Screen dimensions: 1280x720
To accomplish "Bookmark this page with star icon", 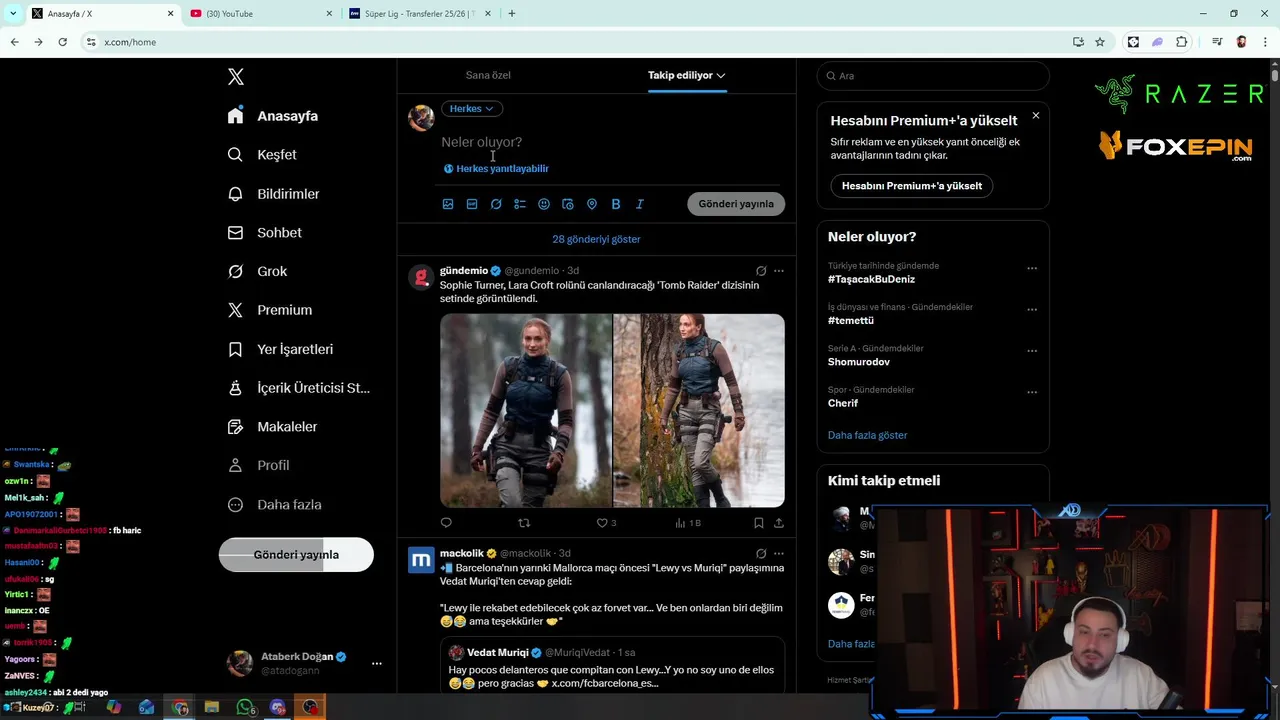I will [1100, 42].
